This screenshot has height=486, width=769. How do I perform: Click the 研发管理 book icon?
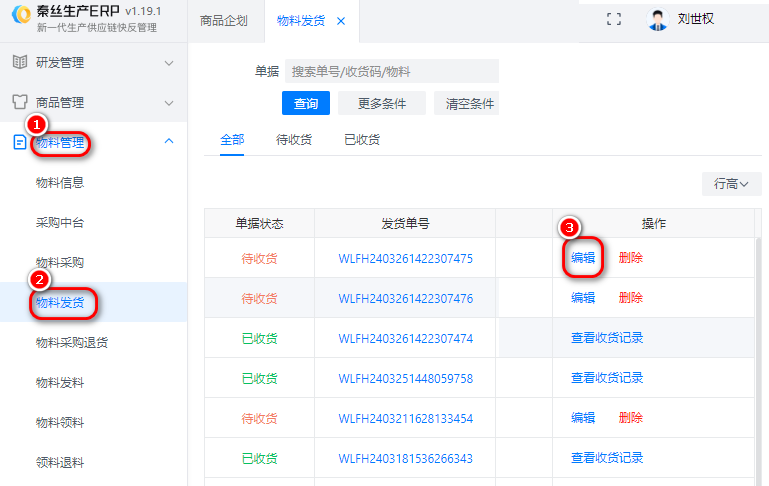pyautogui.click(x=19, y=62)
